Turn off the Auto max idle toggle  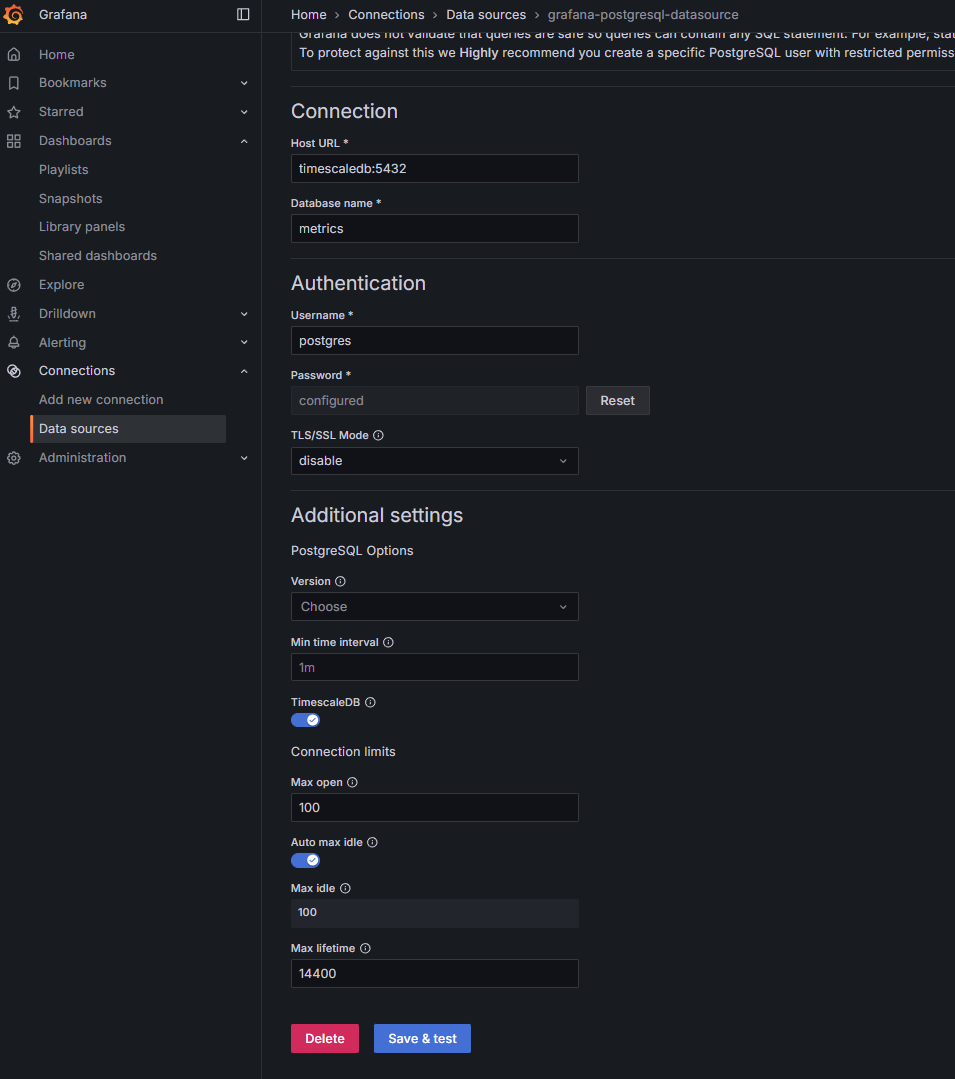[x=305, y=860]
